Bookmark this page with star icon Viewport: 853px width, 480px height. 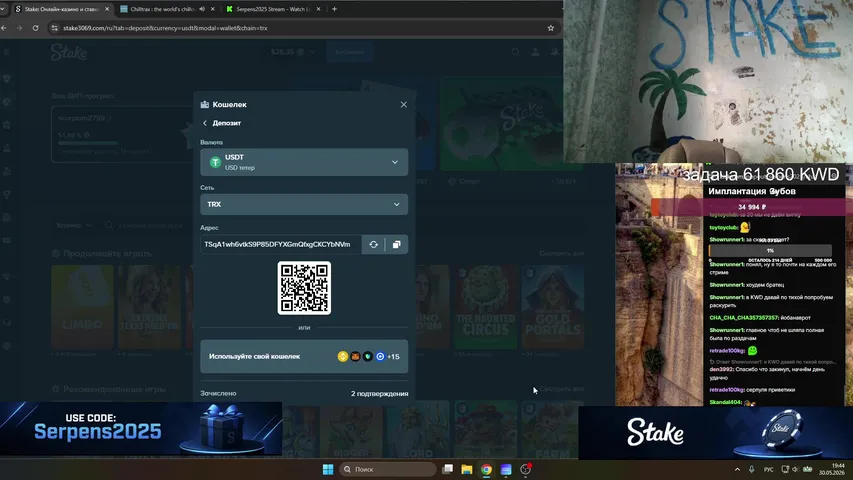click(551, 28)
